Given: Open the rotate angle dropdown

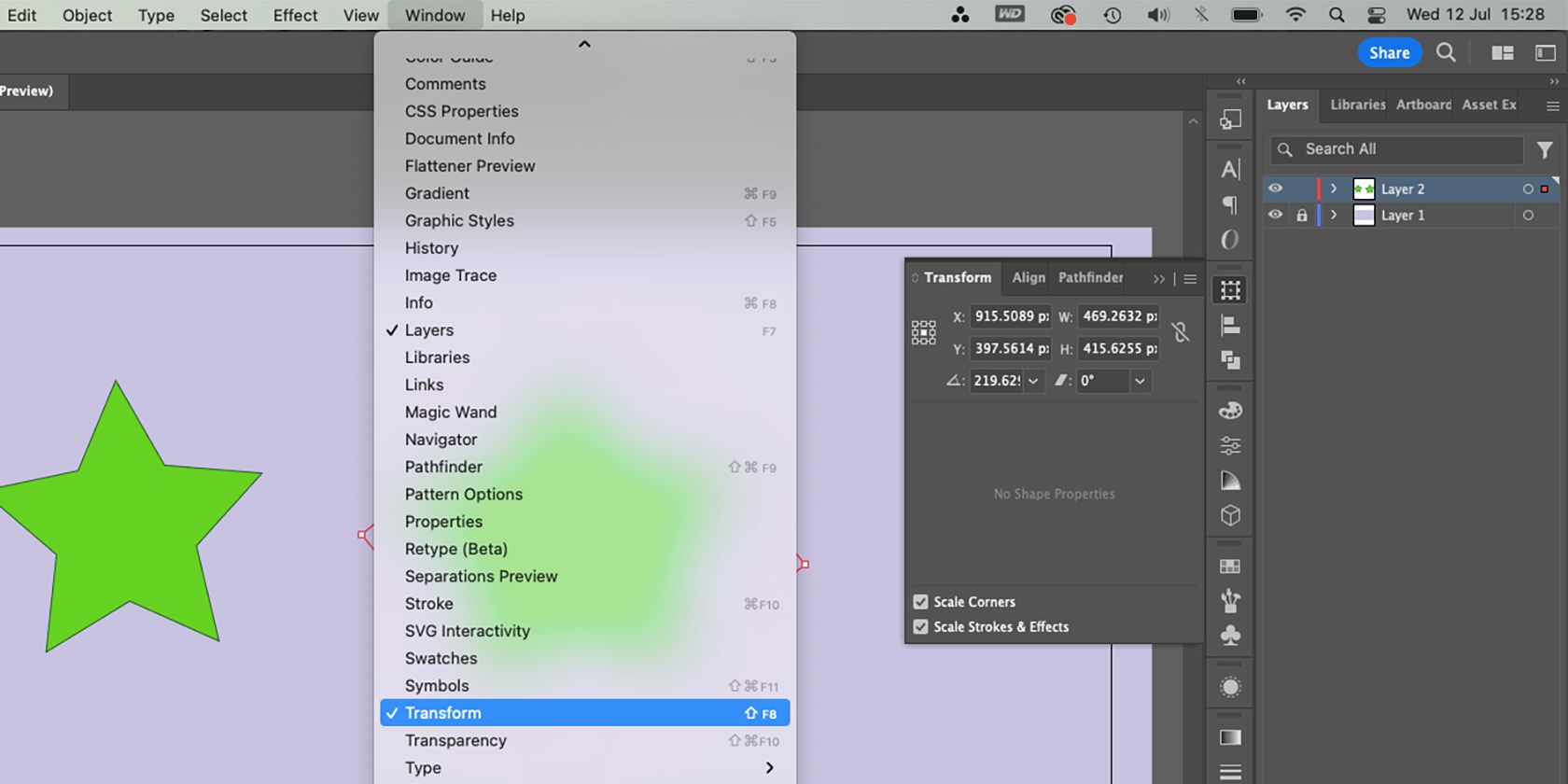Looking at the screenshot, I should (x=1033, y=381).
